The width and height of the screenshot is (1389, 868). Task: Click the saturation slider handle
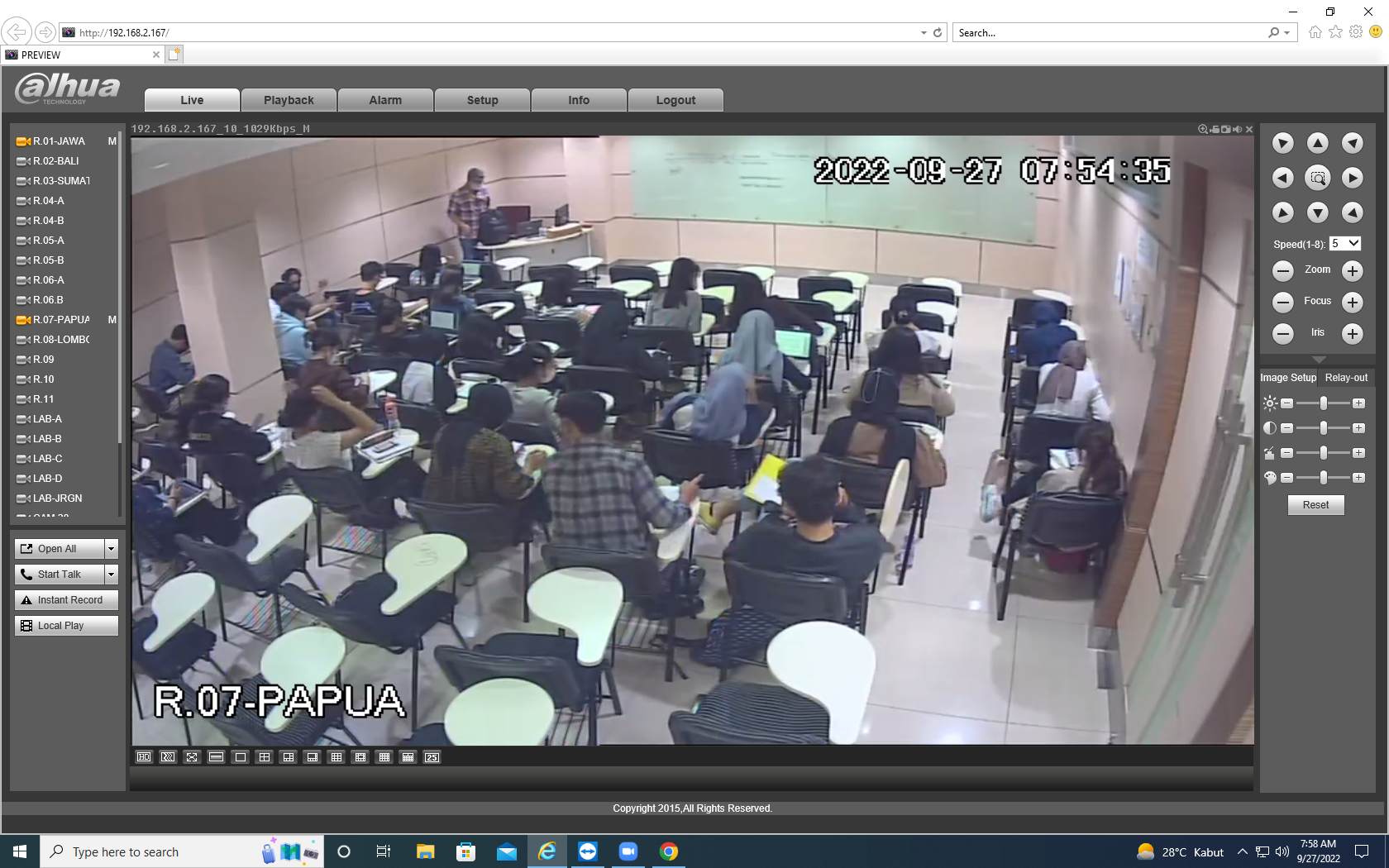[x=1324, y=478]
